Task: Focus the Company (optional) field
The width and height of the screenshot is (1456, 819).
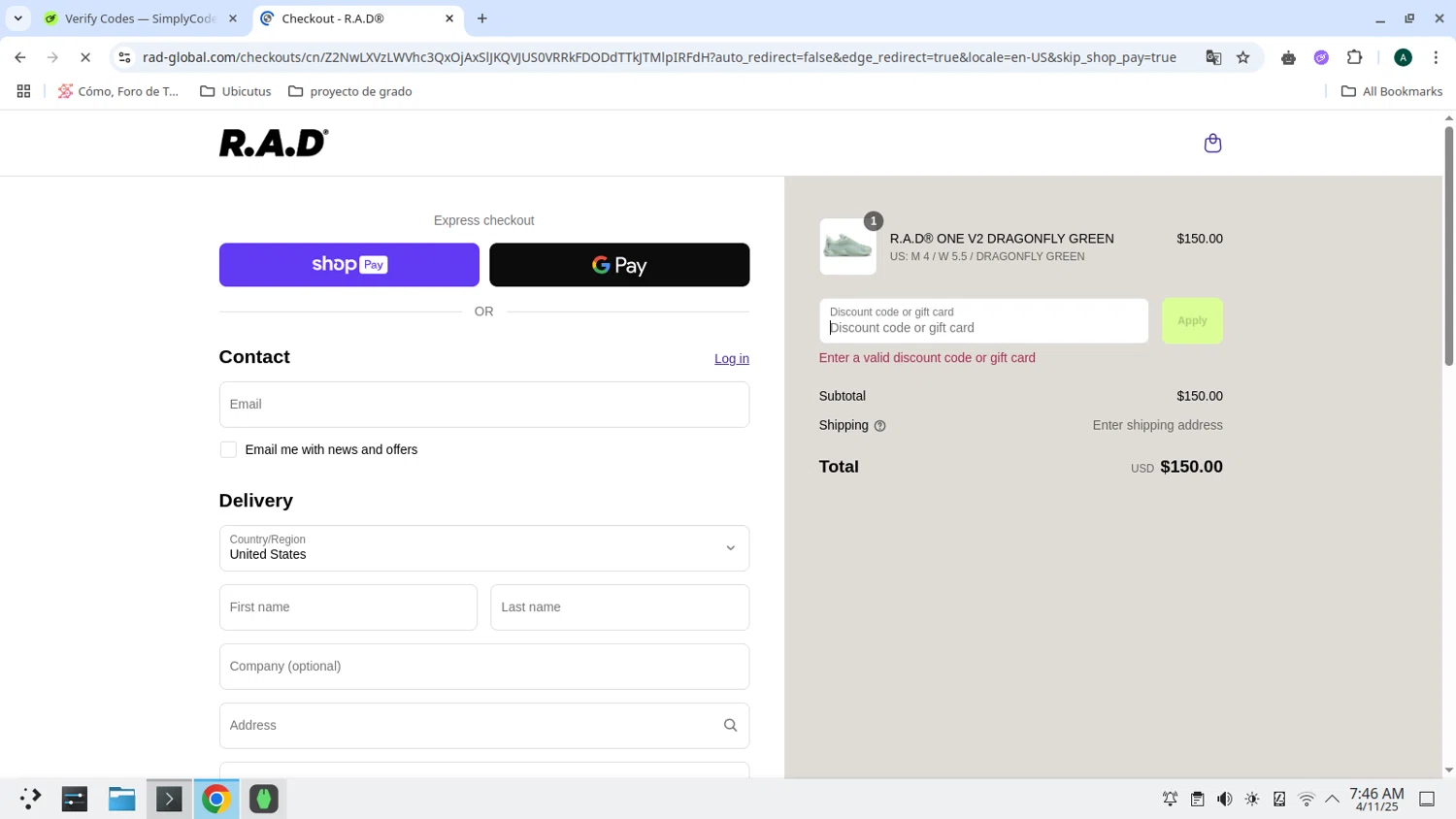Action: click(484, 667)
